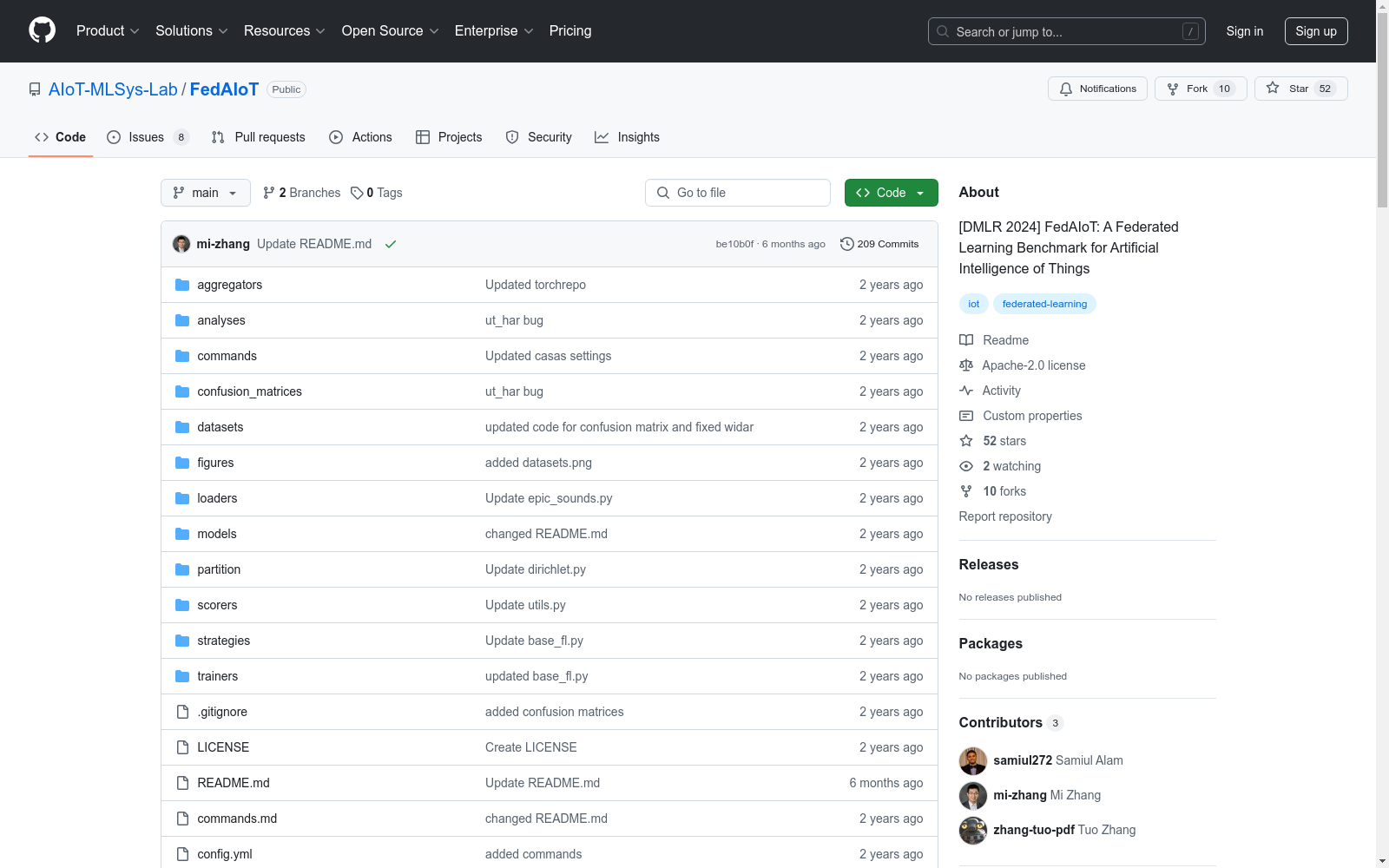Open the GitHub homepage logo

(42, 30)
